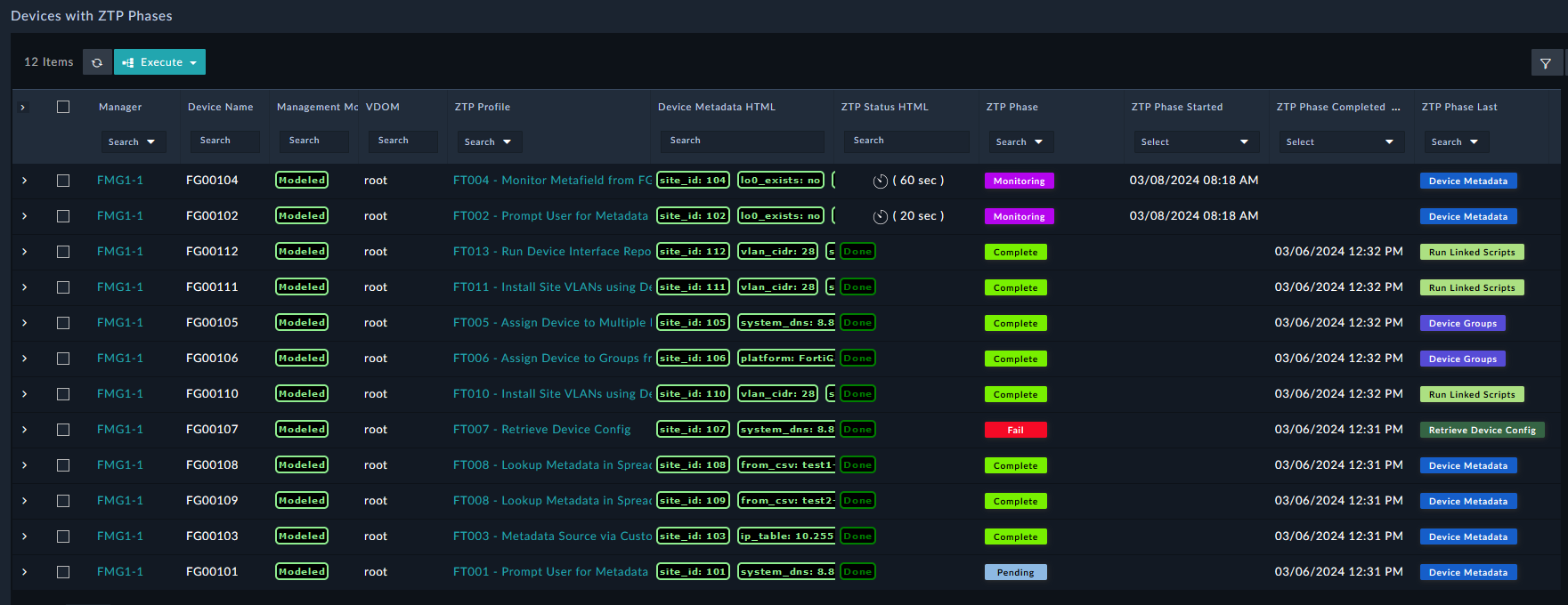The image size is (1568, 605).
Task: Open the Execute dropdown button
Action: 159,62
